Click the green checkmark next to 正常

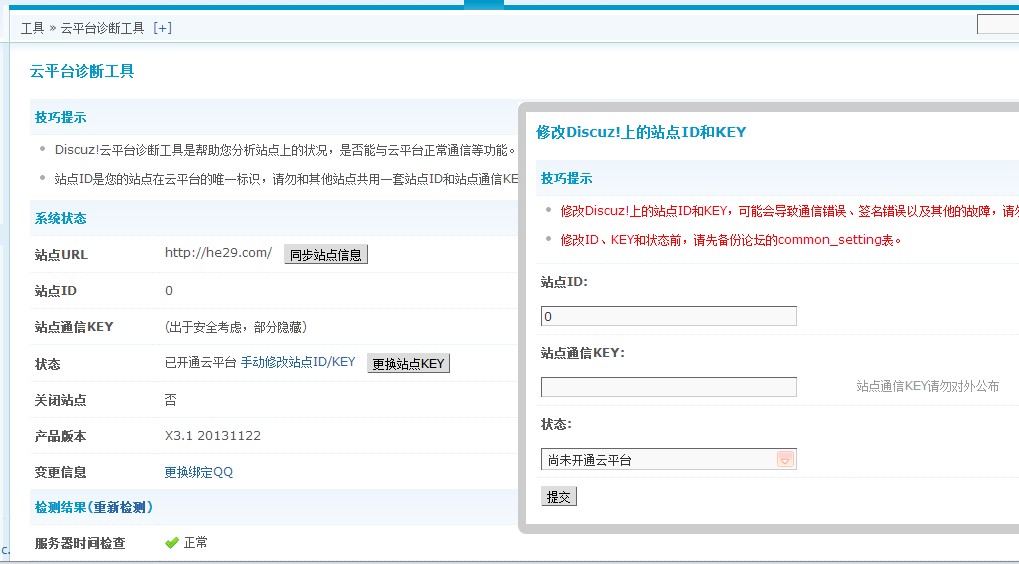click(172, 543)
